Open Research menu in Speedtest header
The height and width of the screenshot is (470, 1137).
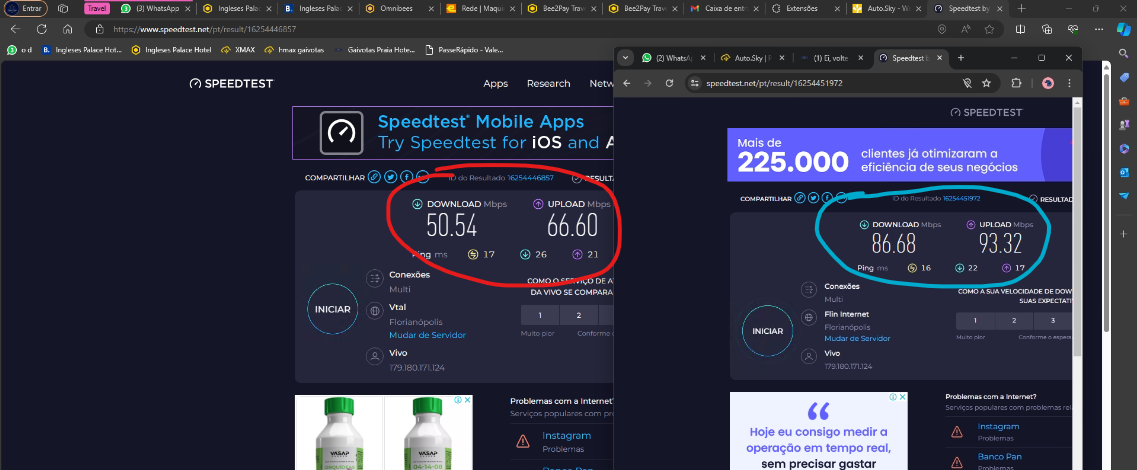pyautogui.click(x=548, y=84)
